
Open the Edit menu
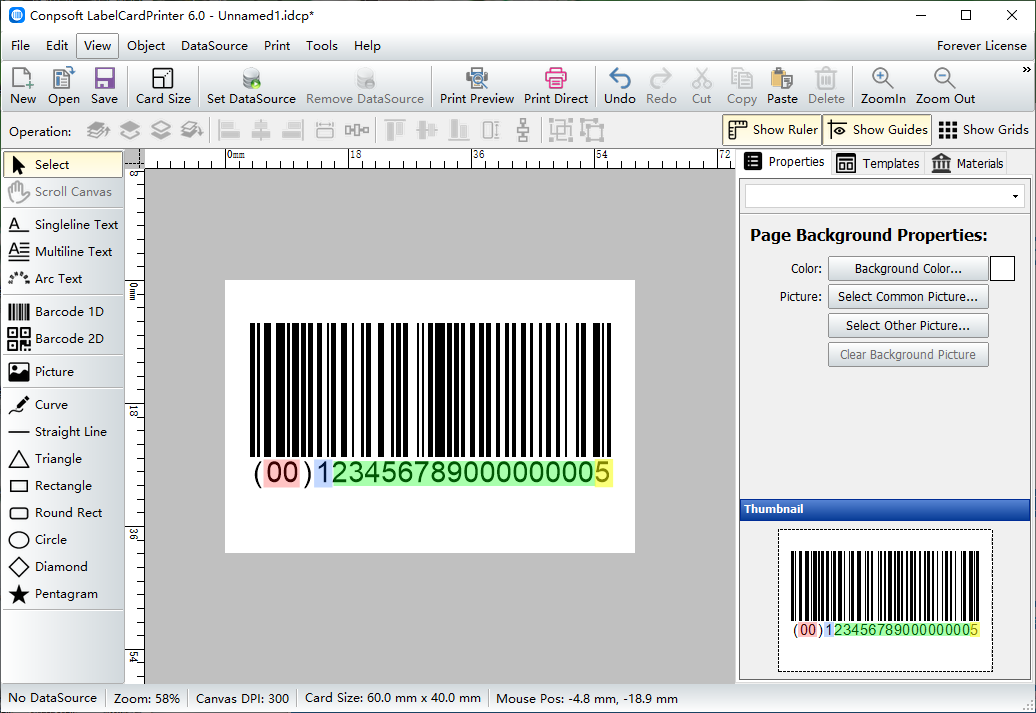(x=57, y=46)
